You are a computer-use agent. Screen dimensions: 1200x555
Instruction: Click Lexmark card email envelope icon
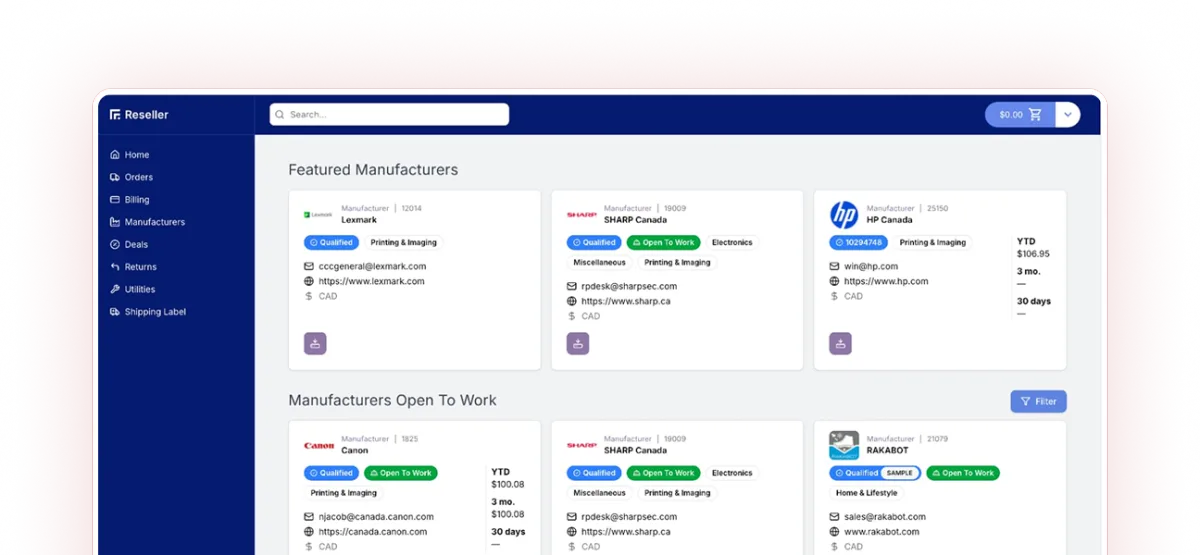[x=309, y=266]
